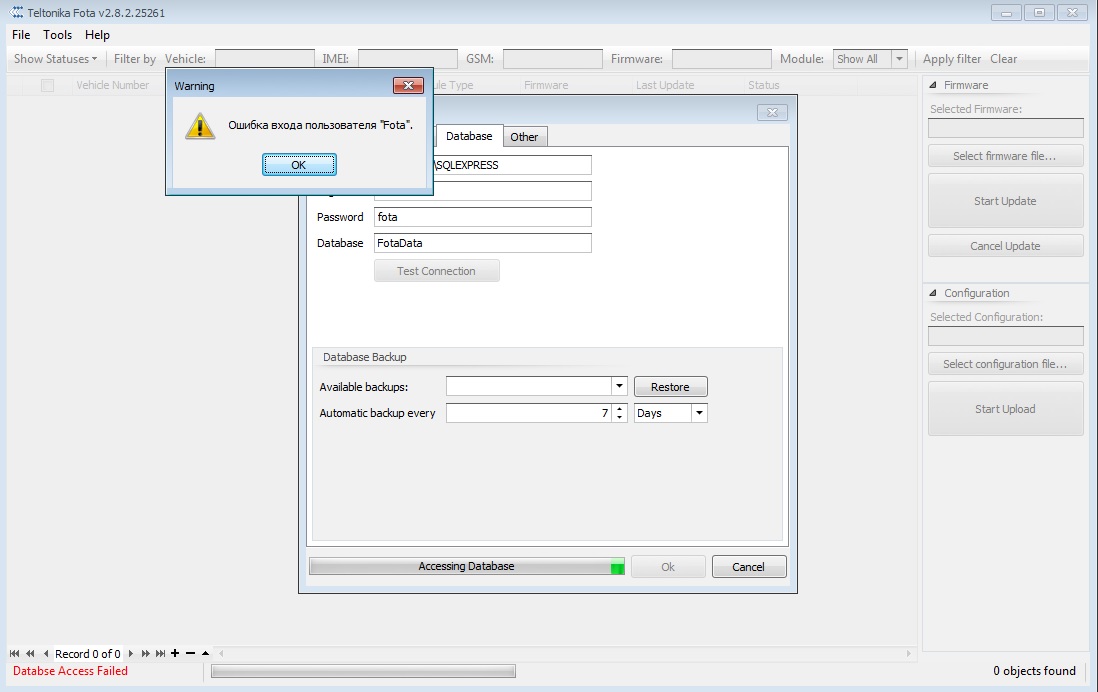The image size is (1098, 692).
Task: Delete record with minus icon
Action: tap(190, 654)
